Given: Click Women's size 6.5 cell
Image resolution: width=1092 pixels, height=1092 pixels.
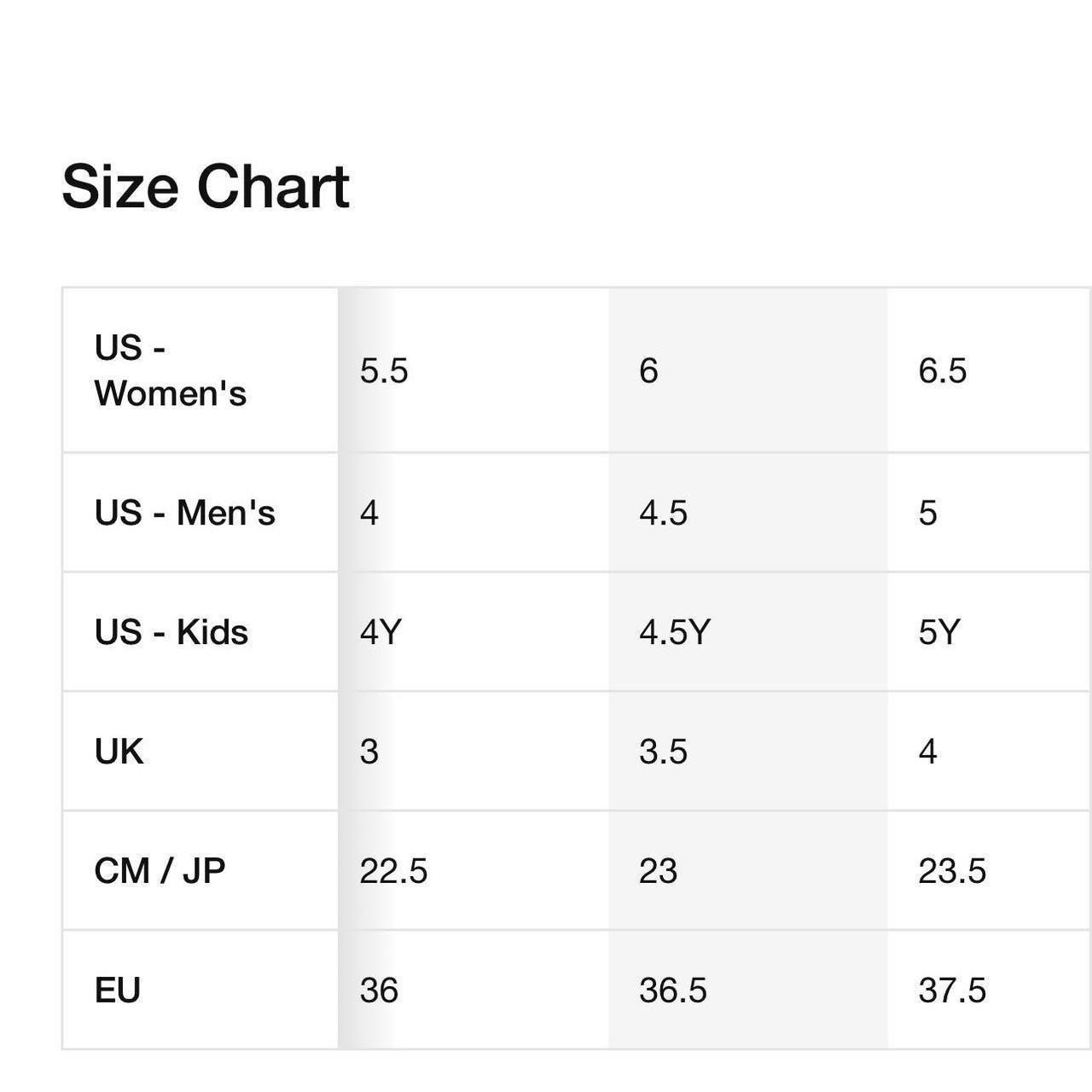Looking at the screenshot, I should click(990, 370).
